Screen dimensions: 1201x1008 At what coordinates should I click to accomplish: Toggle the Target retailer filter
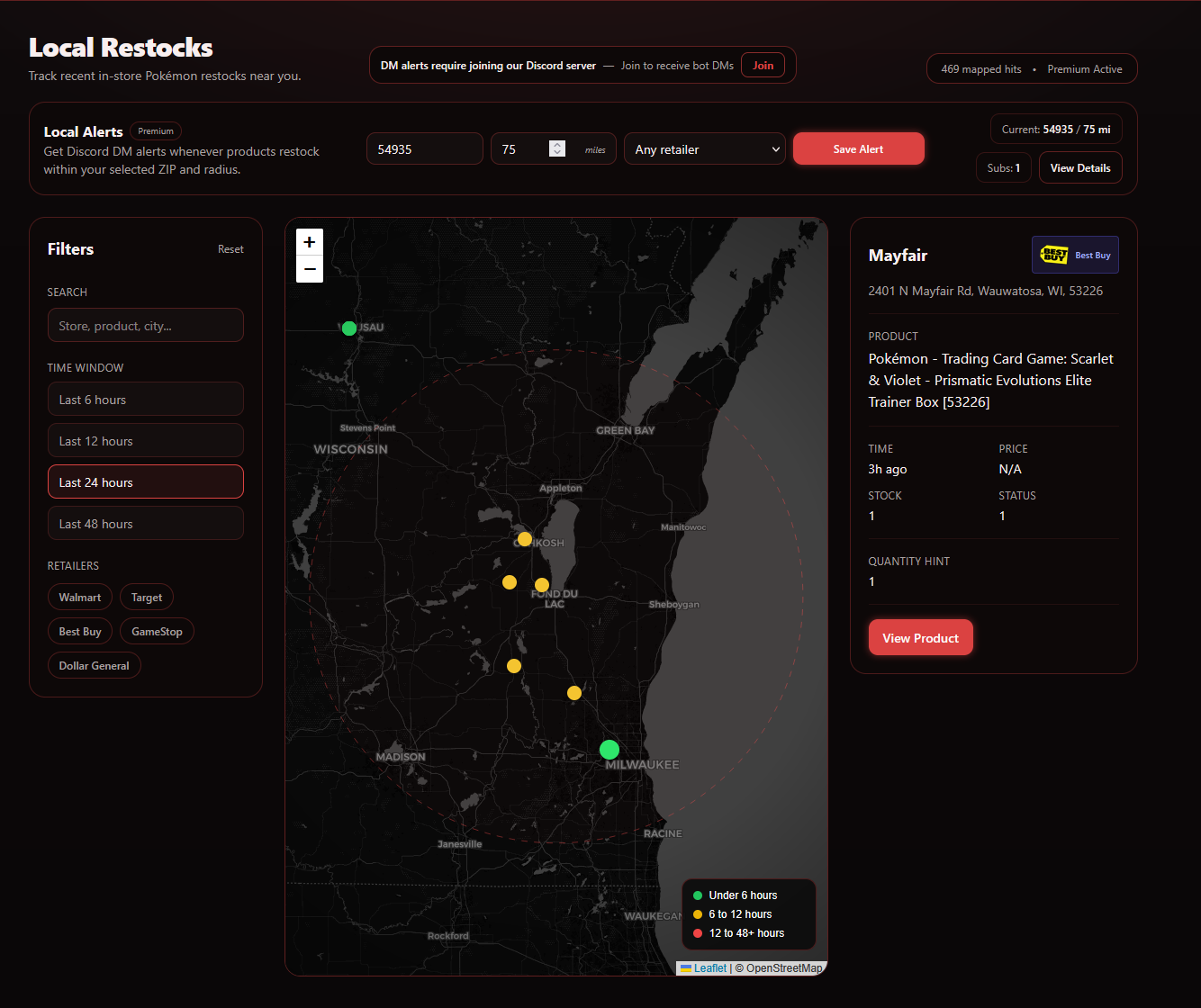point(147,598)
